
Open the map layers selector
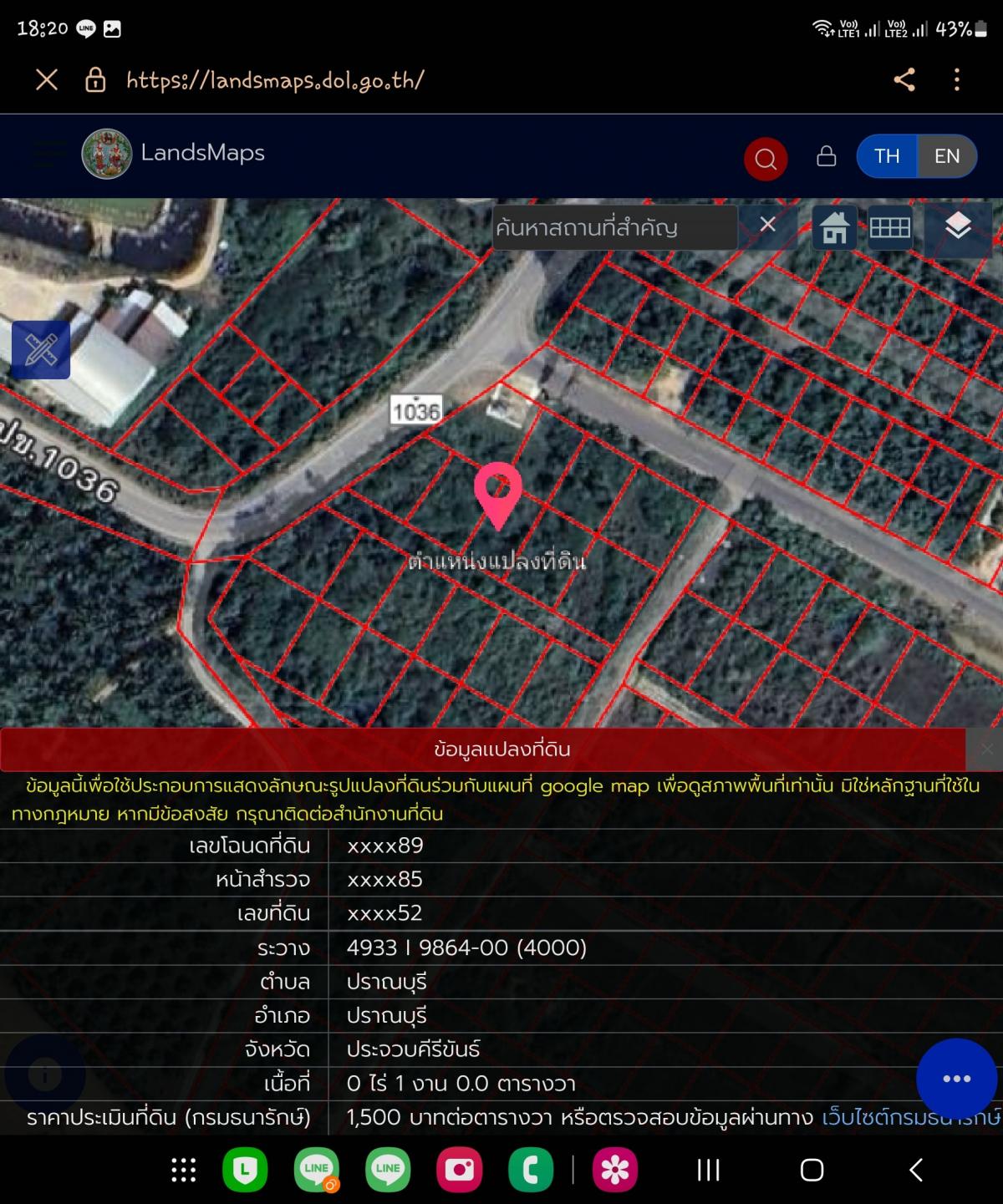click(x=957, y=226)
